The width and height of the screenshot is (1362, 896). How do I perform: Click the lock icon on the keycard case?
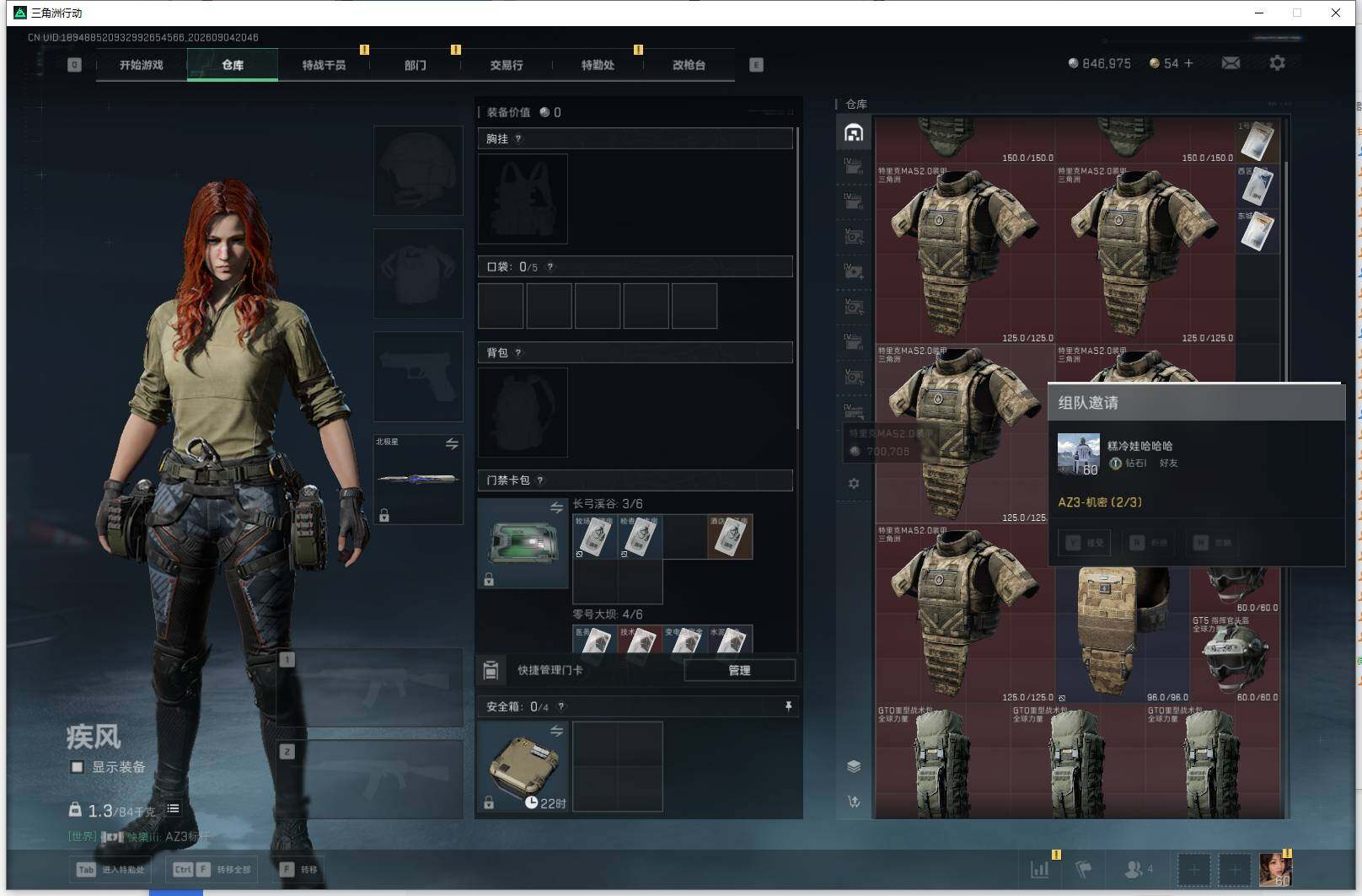point(489,579)
